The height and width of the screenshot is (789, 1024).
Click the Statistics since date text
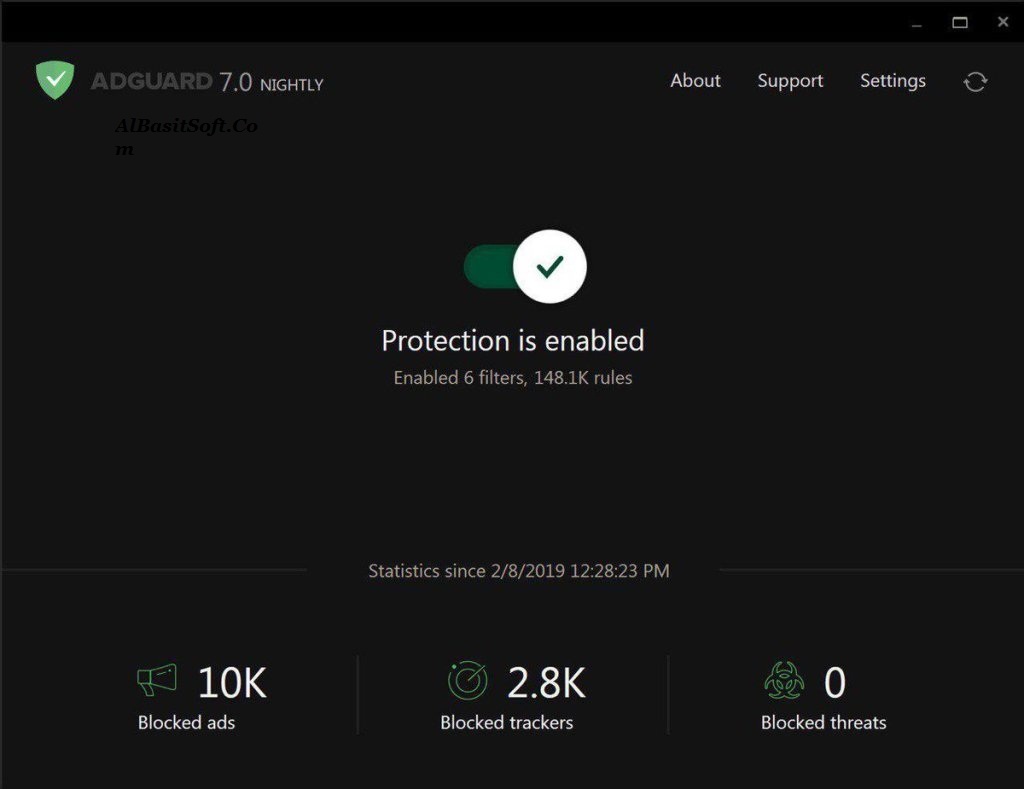[519, 571]
